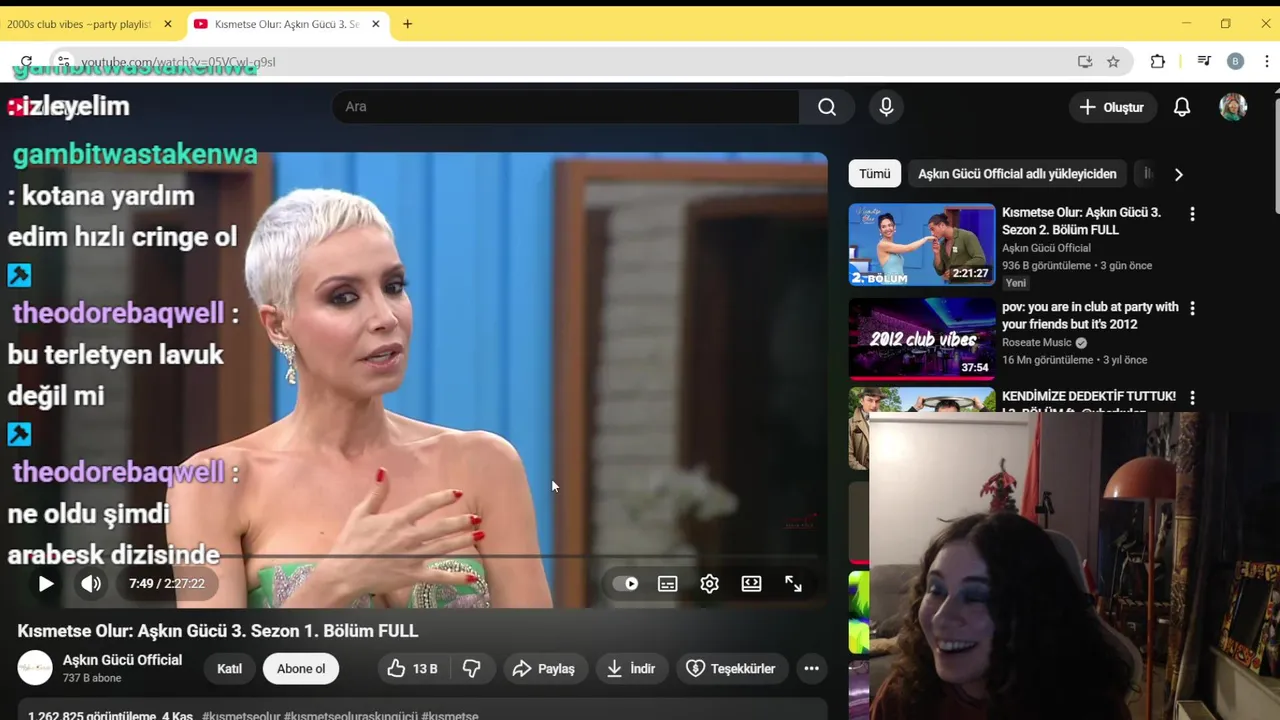
Task: Open the Sezon 2. Bölüm FULL thumbnail
Action: tap(922, 245)
